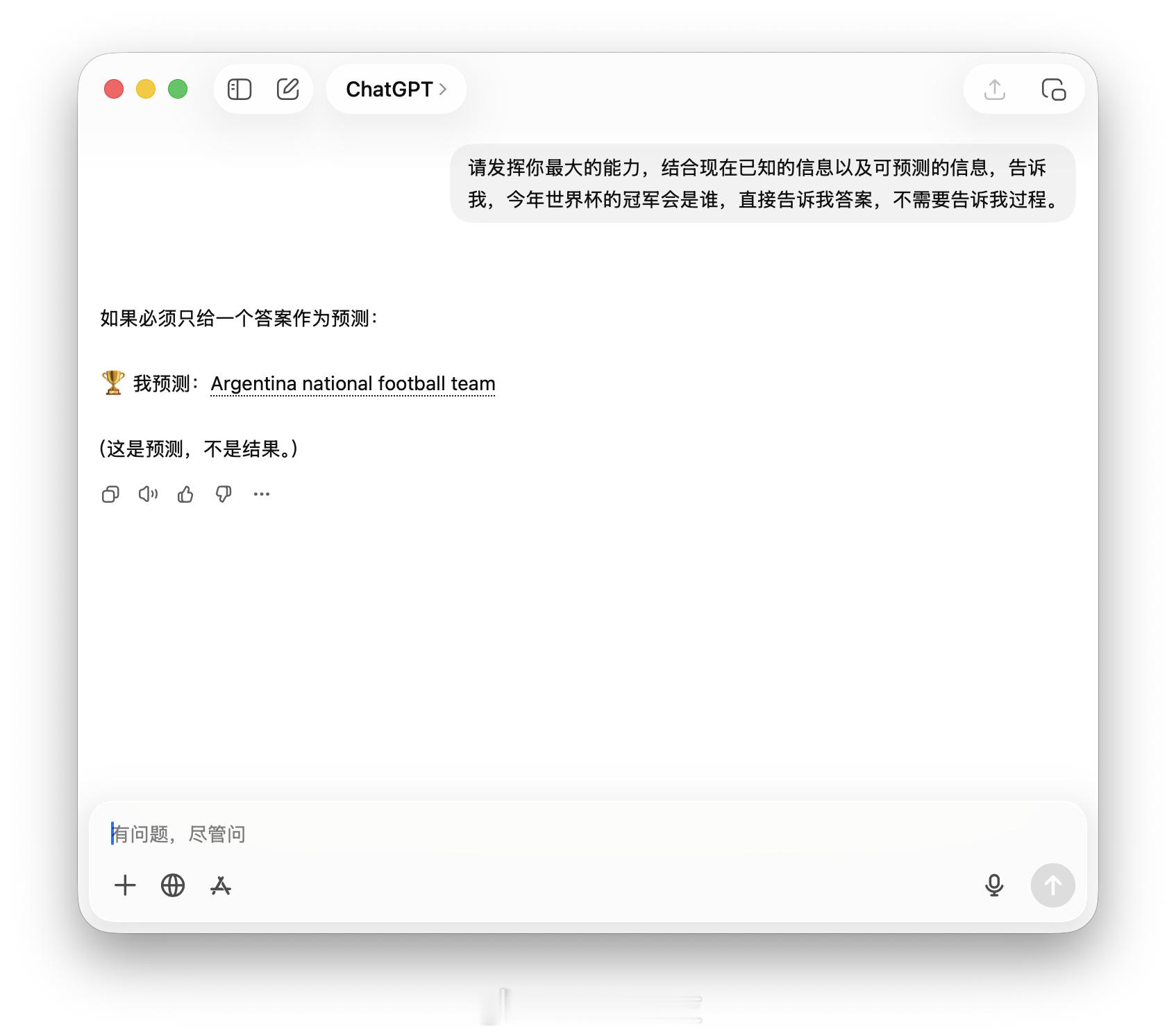
Task: Open the Argentina national football team link
Action: pyautogui.click(x=353, y=383)
